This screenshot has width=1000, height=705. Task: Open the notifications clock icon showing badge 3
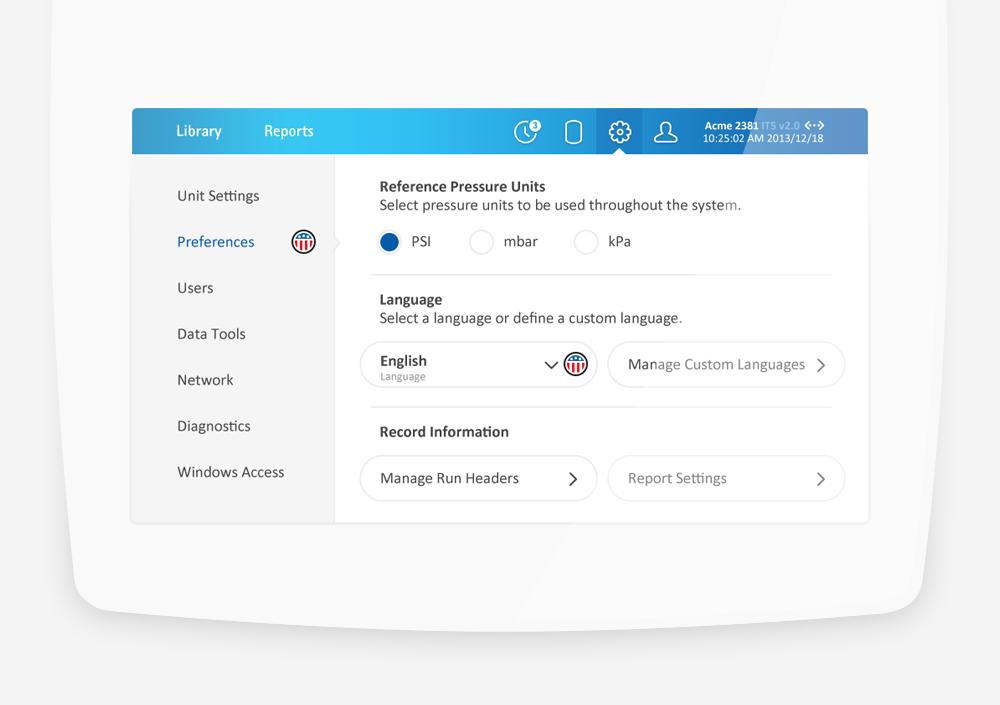(x=526, y=131)
